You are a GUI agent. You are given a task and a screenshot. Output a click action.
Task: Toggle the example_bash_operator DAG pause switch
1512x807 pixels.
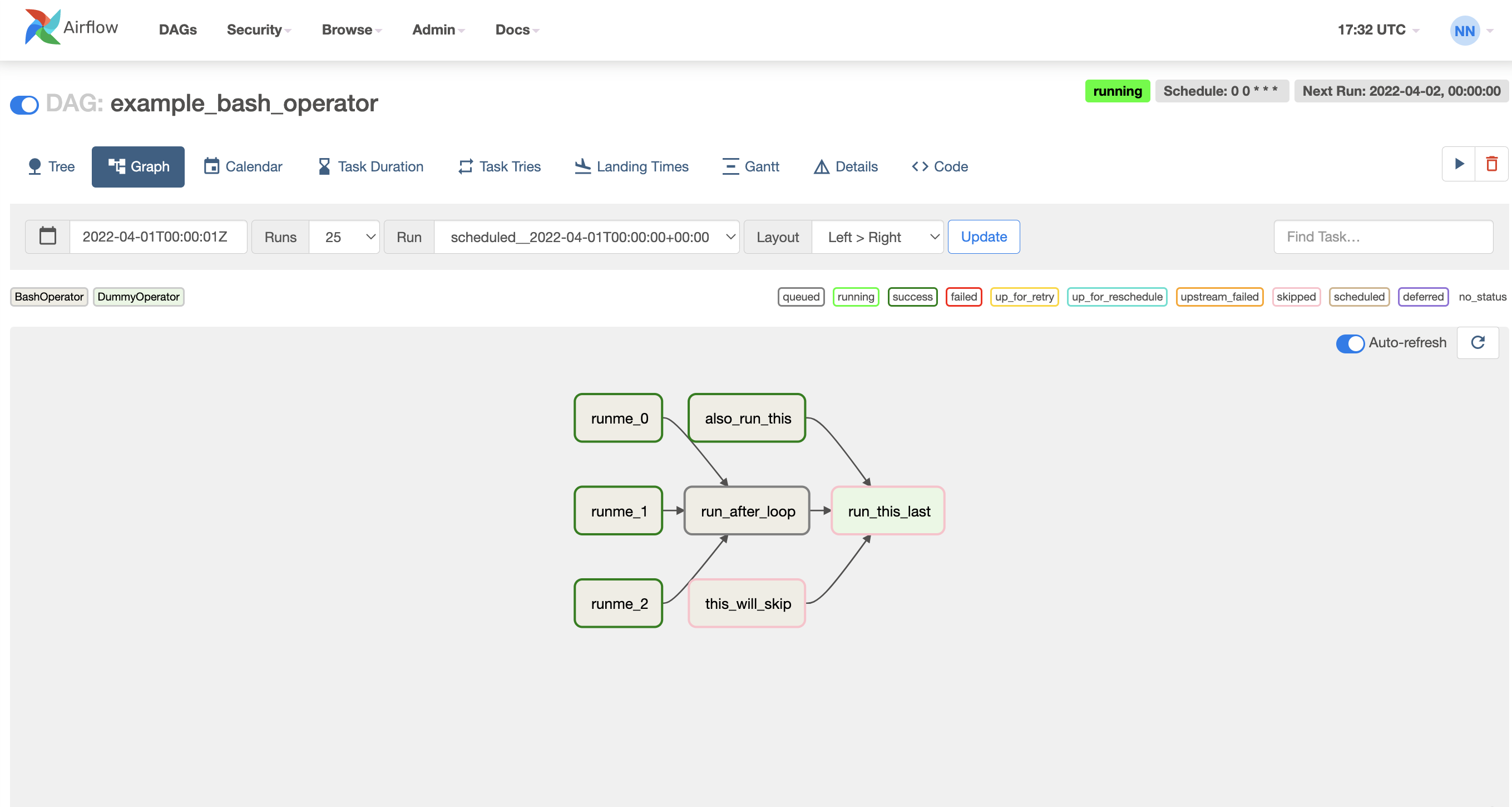[x=24, y=105]
